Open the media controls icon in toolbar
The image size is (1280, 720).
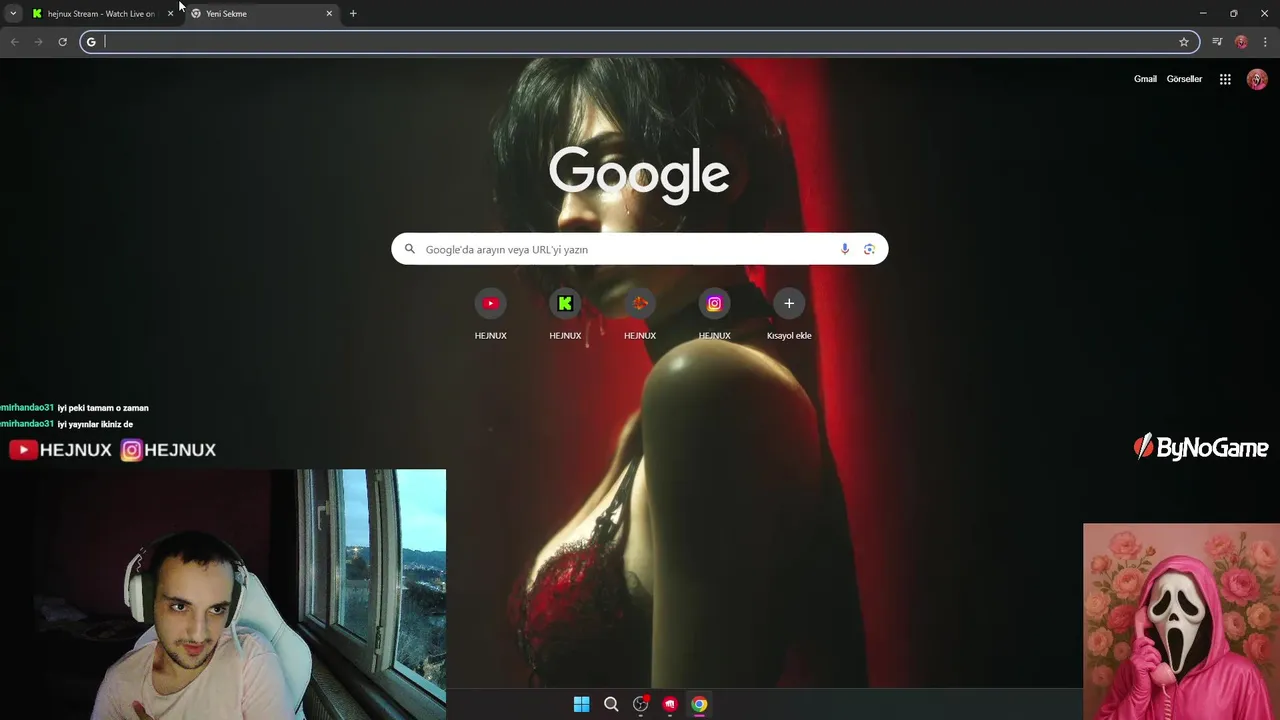click(1217, 42)
